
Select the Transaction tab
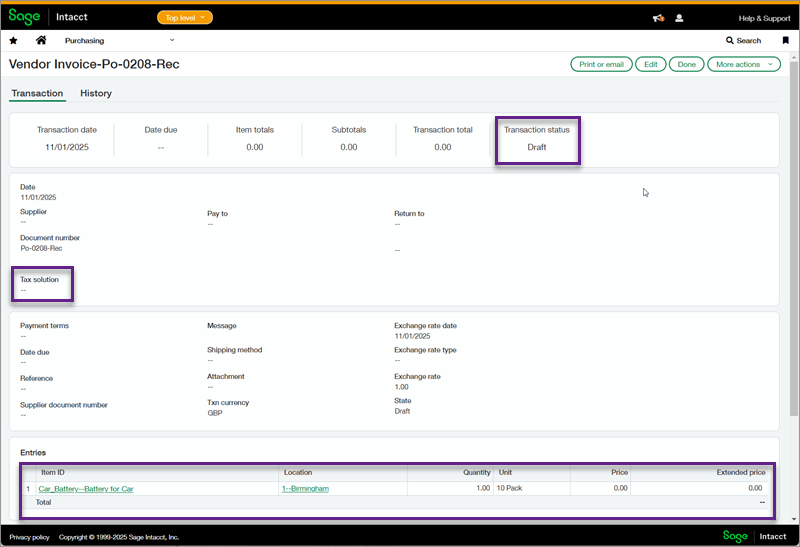coord(37,94)
